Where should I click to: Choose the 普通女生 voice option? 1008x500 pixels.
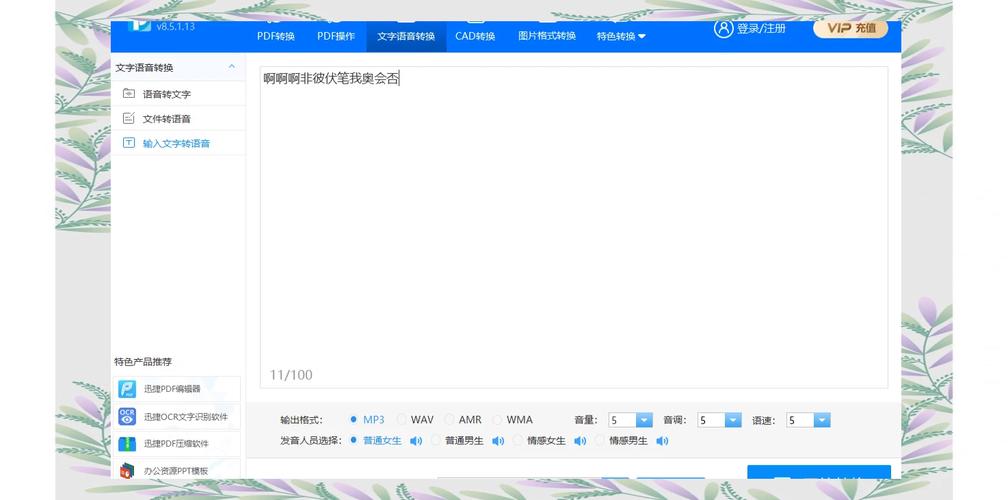coord(376,441)
